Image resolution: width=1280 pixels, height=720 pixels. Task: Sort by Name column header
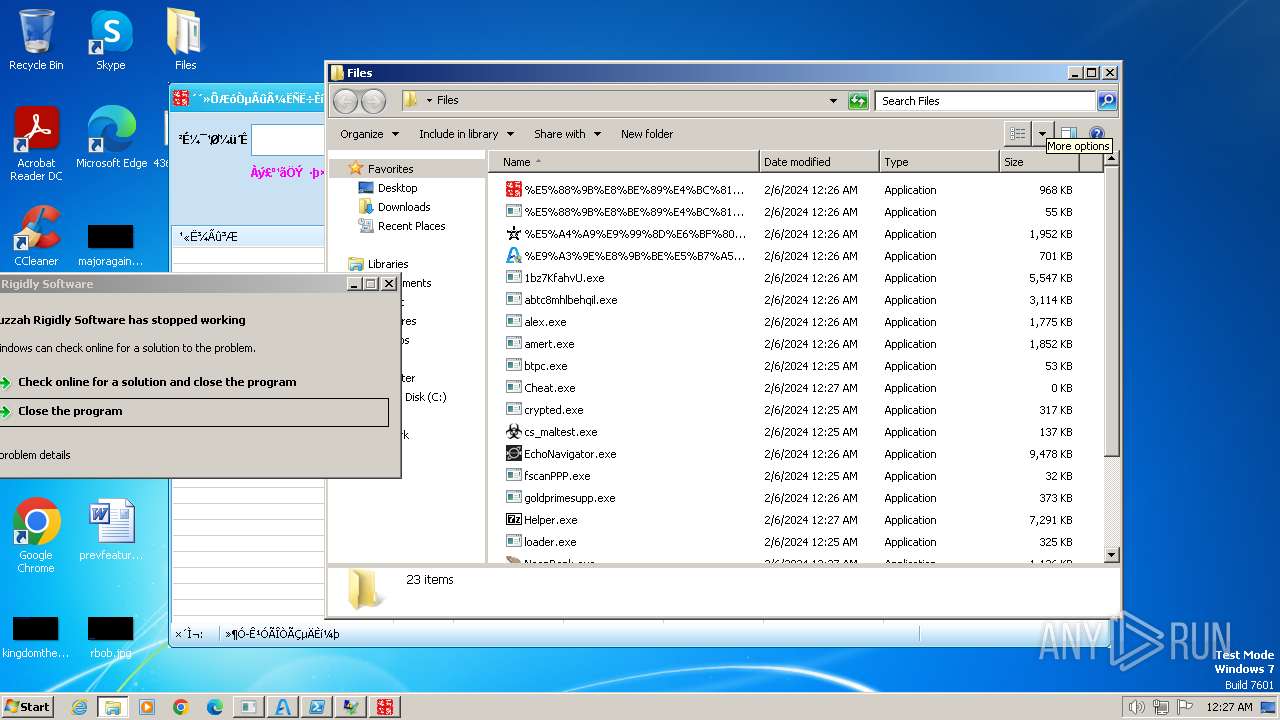point(623,162)
